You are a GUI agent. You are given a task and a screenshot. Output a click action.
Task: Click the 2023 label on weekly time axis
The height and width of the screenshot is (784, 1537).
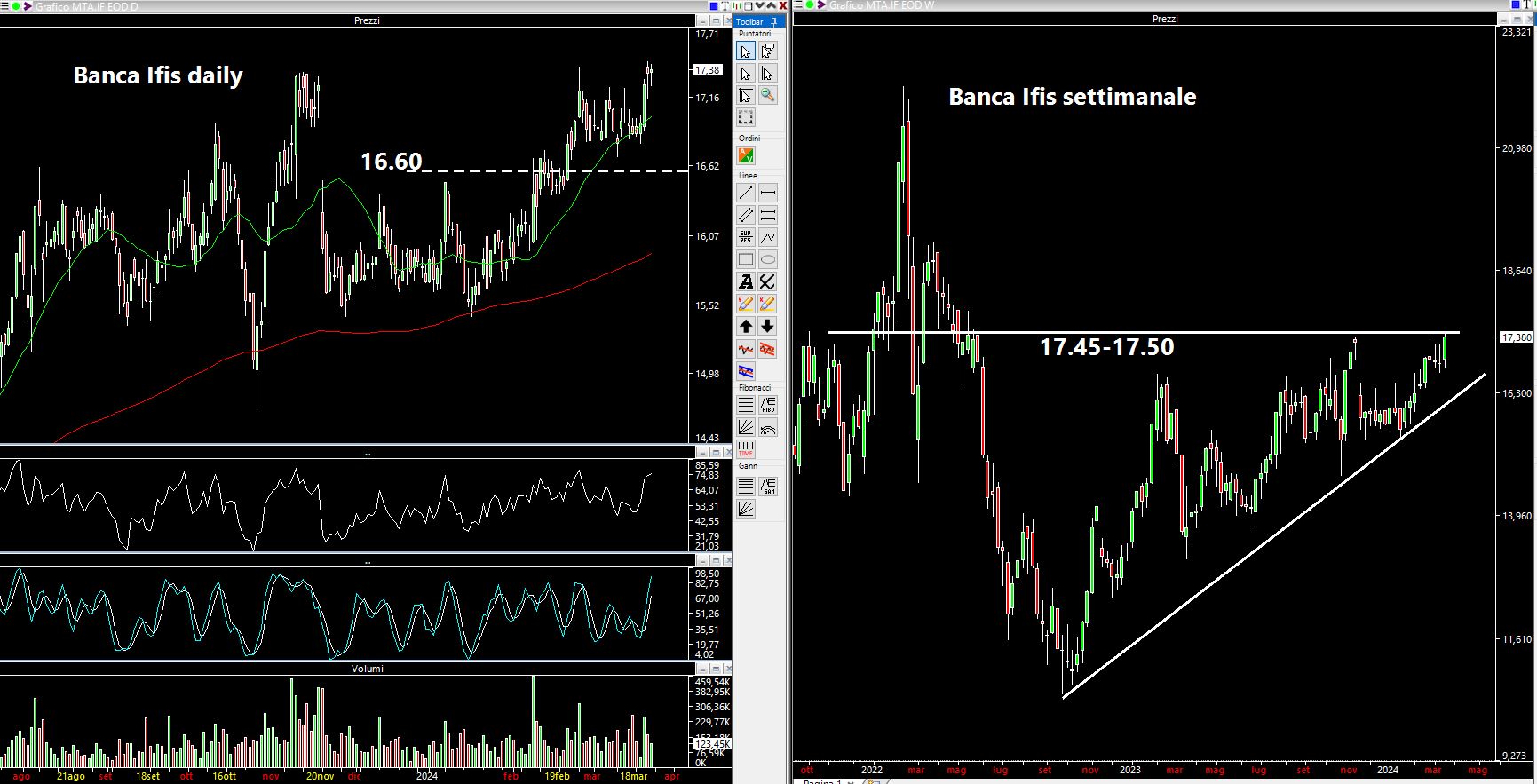tap(1129, 770)
